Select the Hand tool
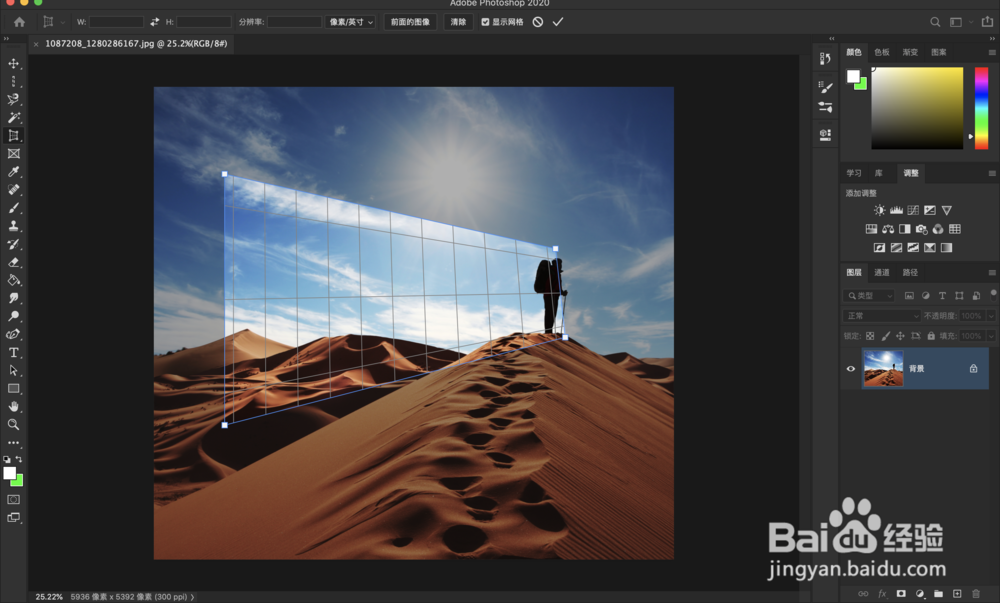Screen dimensions: 1000x603 (x=13, y=406)
